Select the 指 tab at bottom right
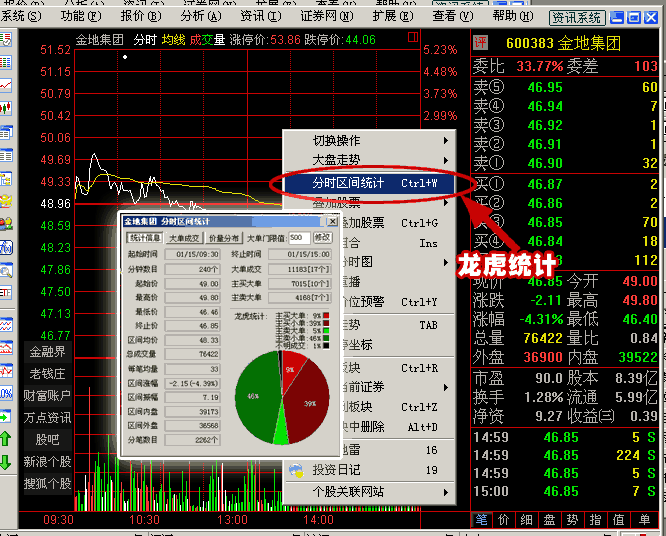 click(x=595, y=519)
